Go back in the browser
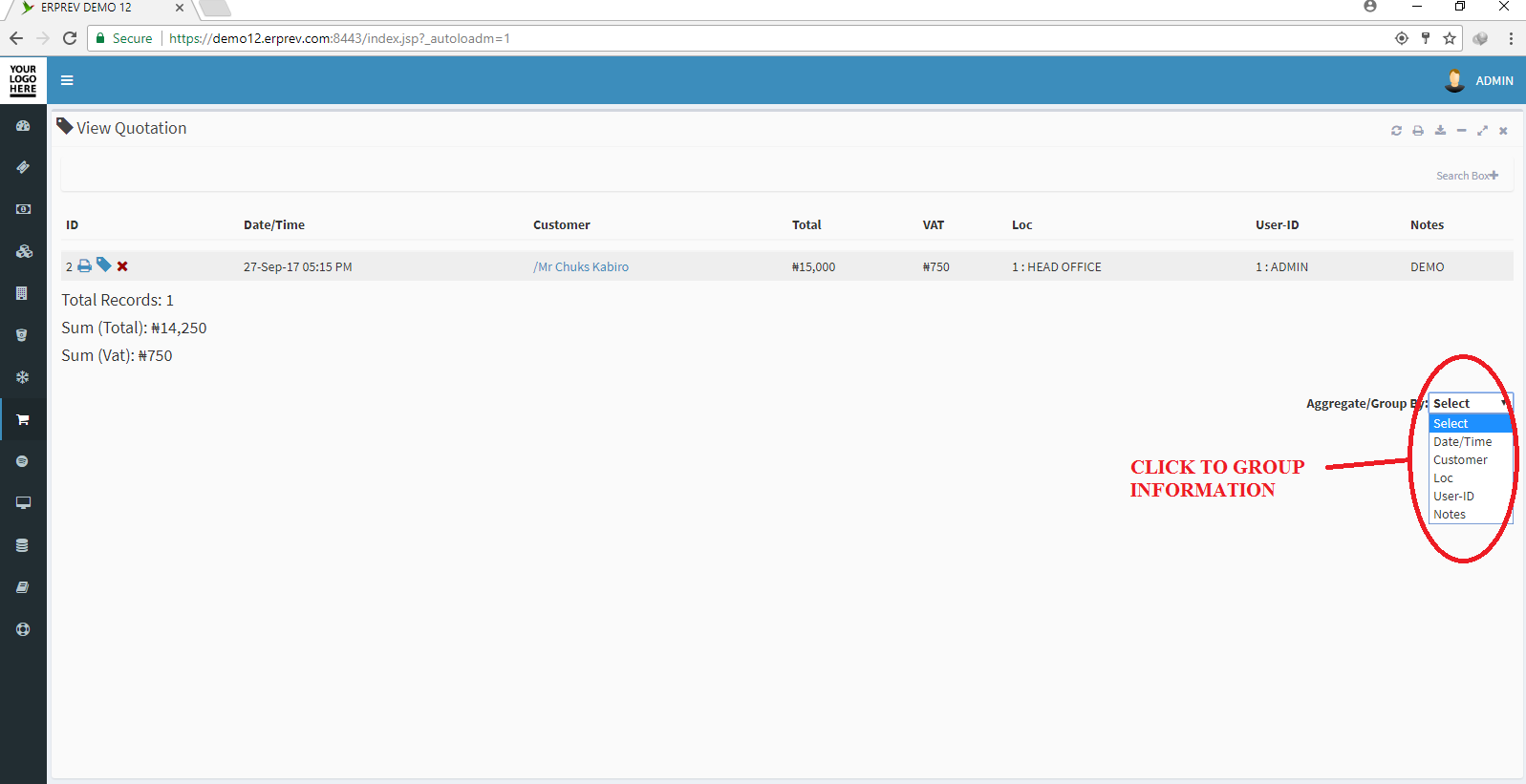 click(x=16, y=38)
